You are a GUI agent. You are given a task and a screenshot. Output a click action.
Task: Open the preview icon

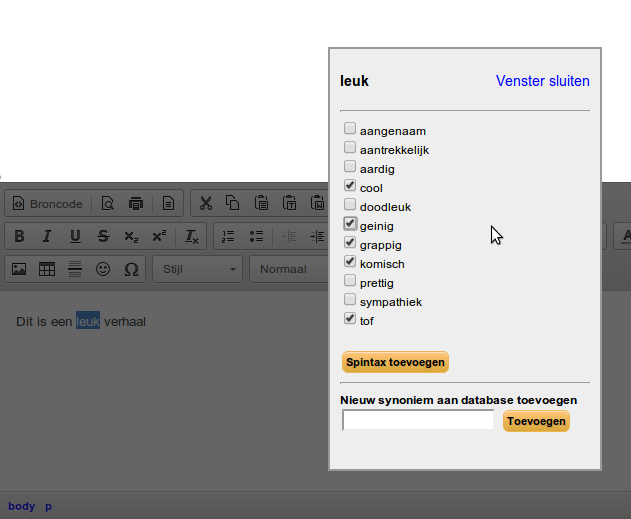107,204
